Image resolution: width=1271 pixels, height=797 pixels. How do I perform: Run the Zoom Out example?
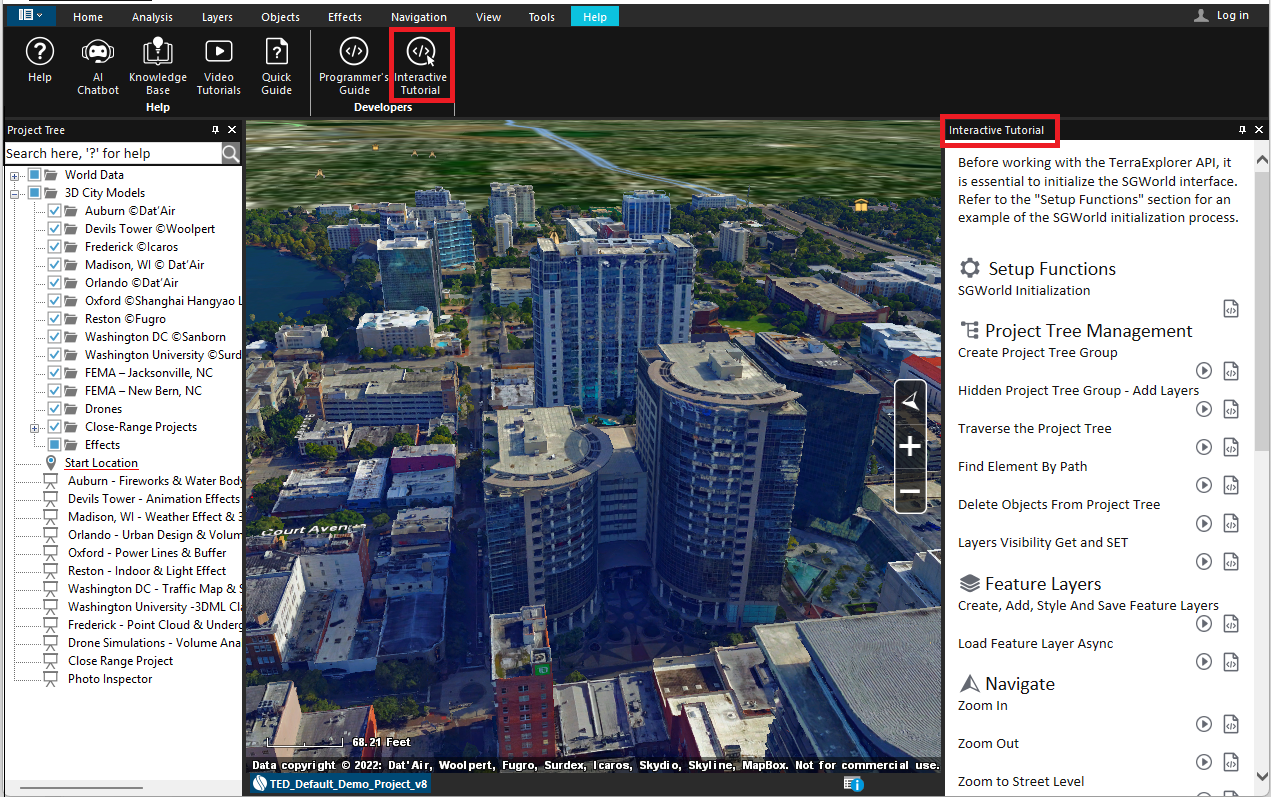pos(1204,762)
